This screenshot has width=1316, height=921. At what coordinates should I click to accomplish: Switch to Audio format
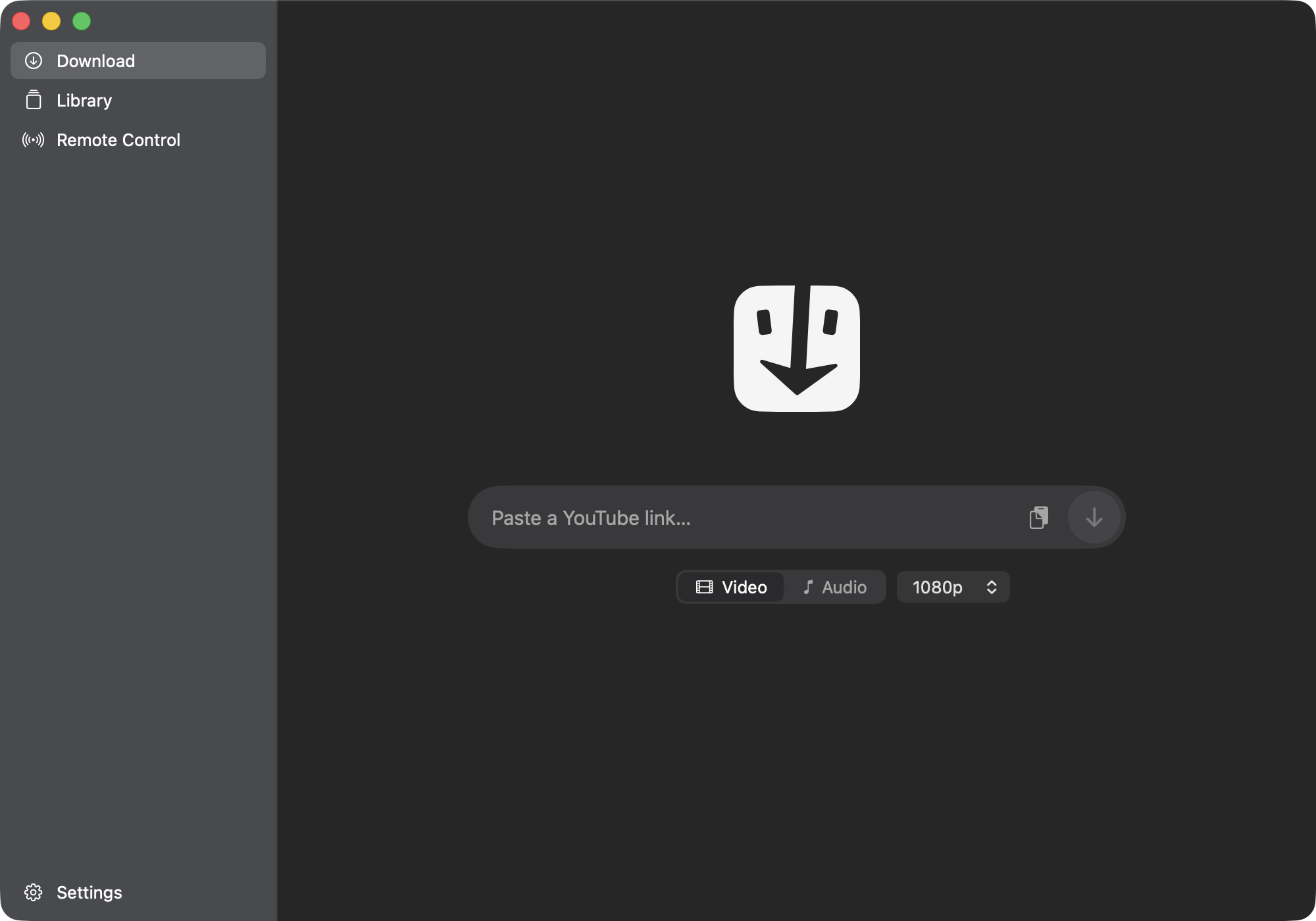click(x=834, y=587)
